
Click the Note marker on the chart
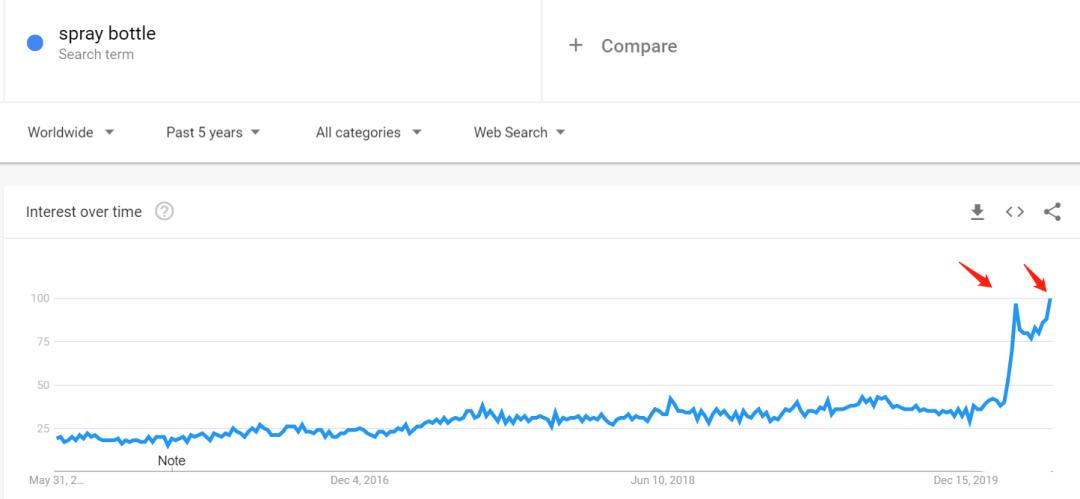(172, 461)
